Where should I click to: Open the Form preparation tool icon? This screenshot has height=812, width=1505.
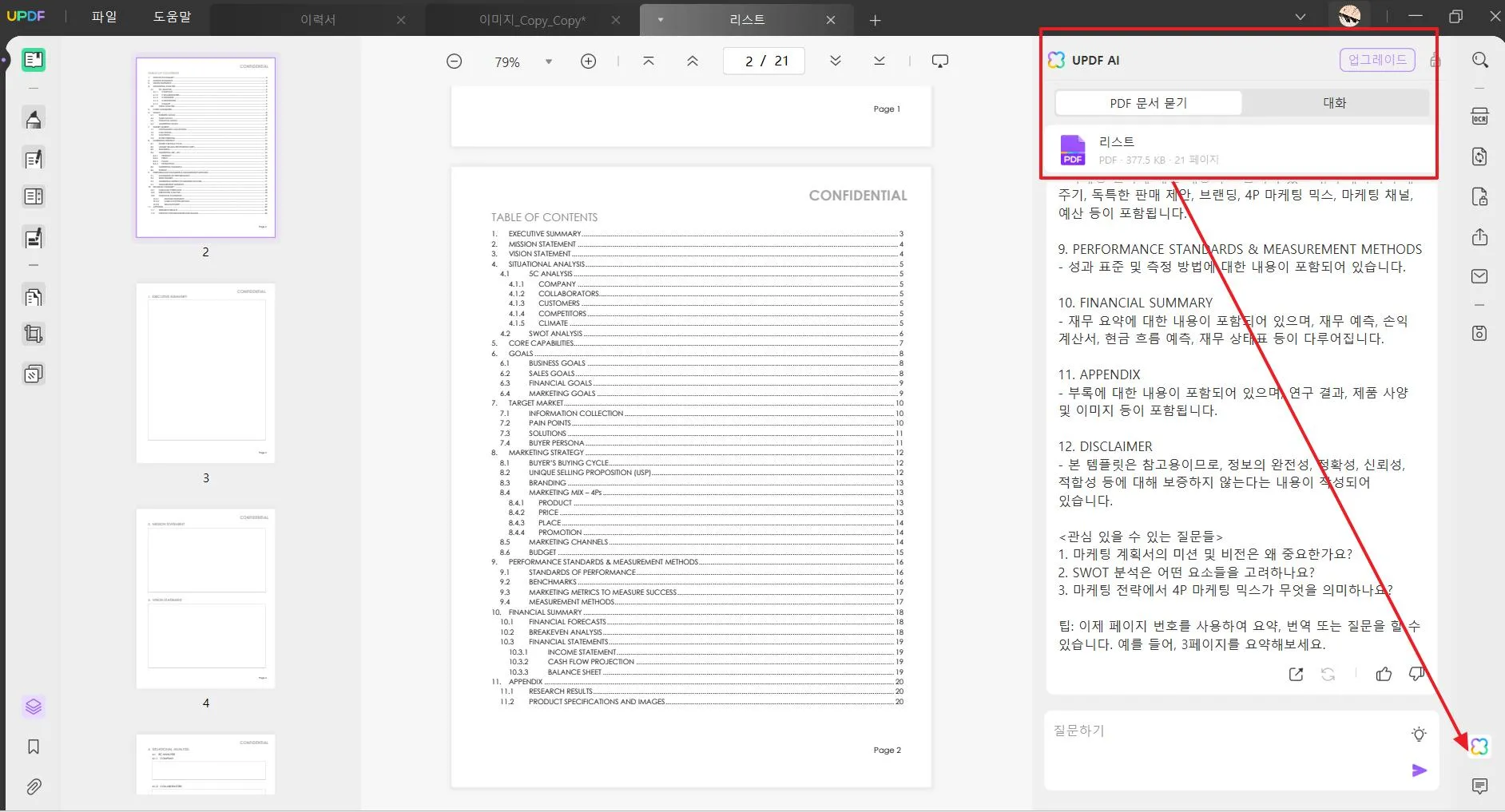click(x=34, y=196)
